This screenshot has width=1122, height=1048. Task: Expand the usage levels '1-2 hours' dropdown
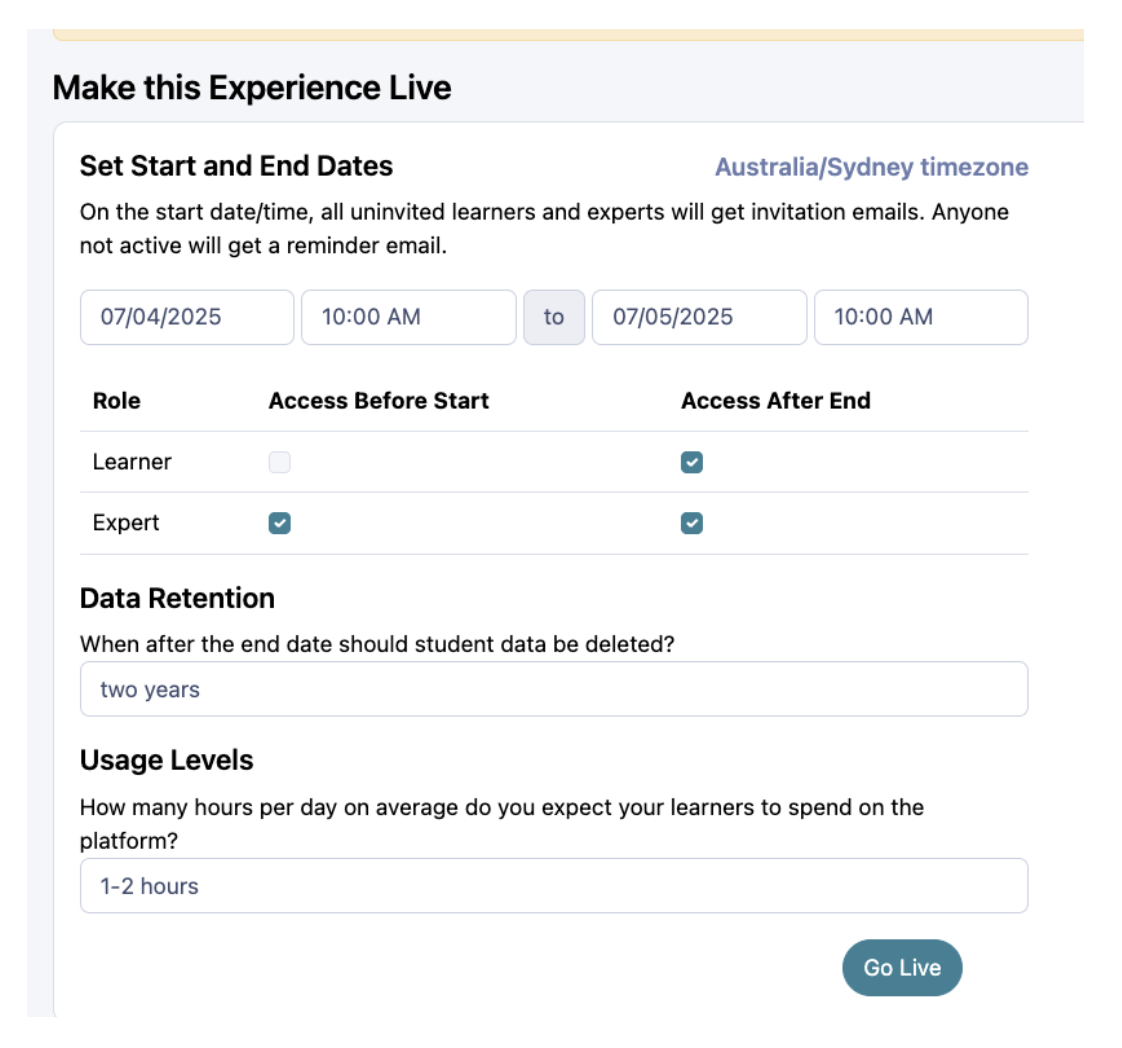pyautogui.click(x=553, y=886)
